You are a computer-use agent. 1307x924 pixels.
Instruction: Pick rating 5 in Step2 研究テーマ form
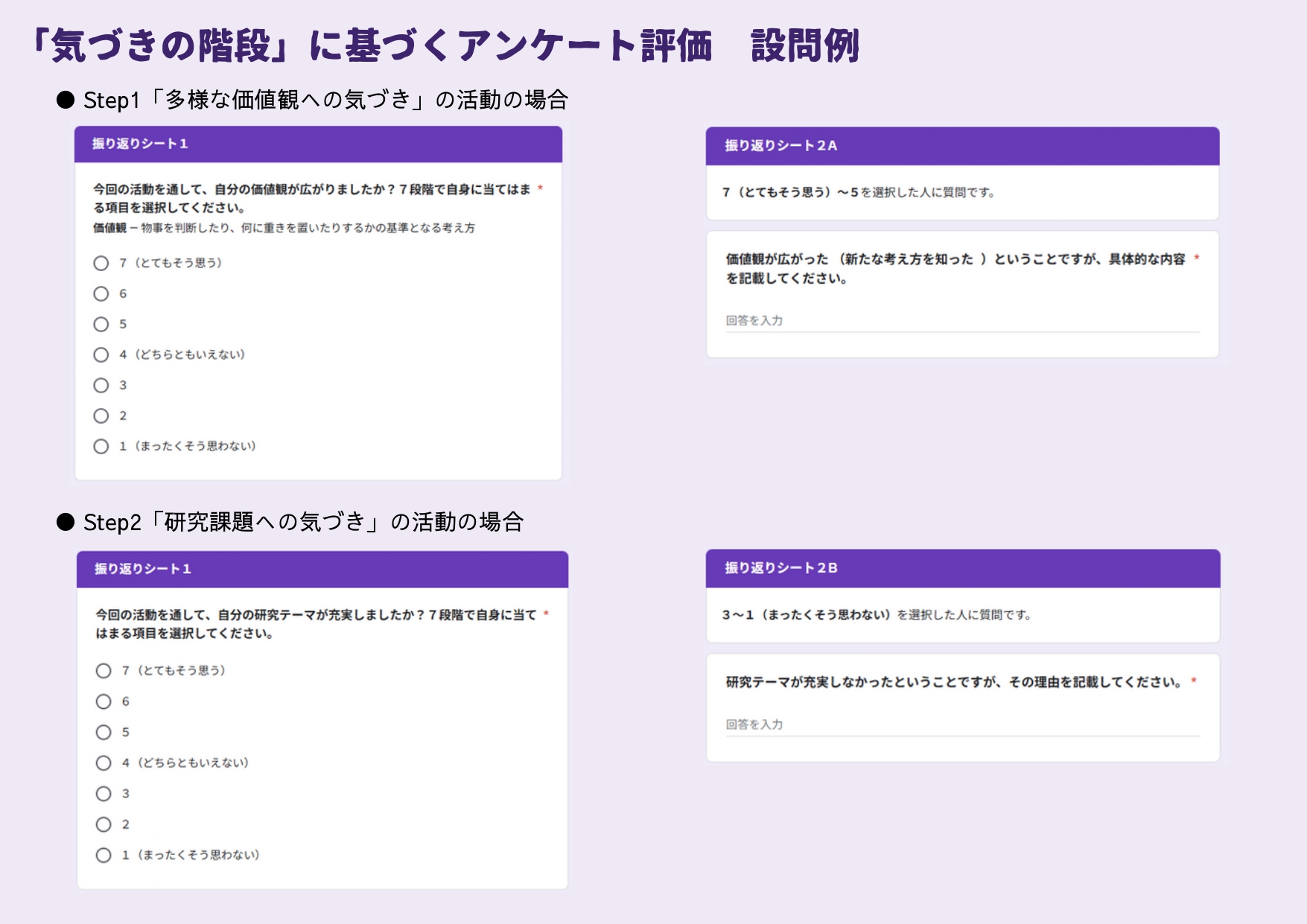pyautogui.click(x=104, y=733)
